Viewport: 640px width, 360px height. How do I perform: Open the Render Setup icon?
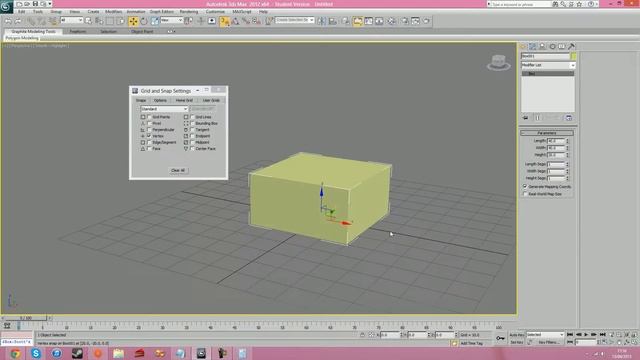(405, 21)
